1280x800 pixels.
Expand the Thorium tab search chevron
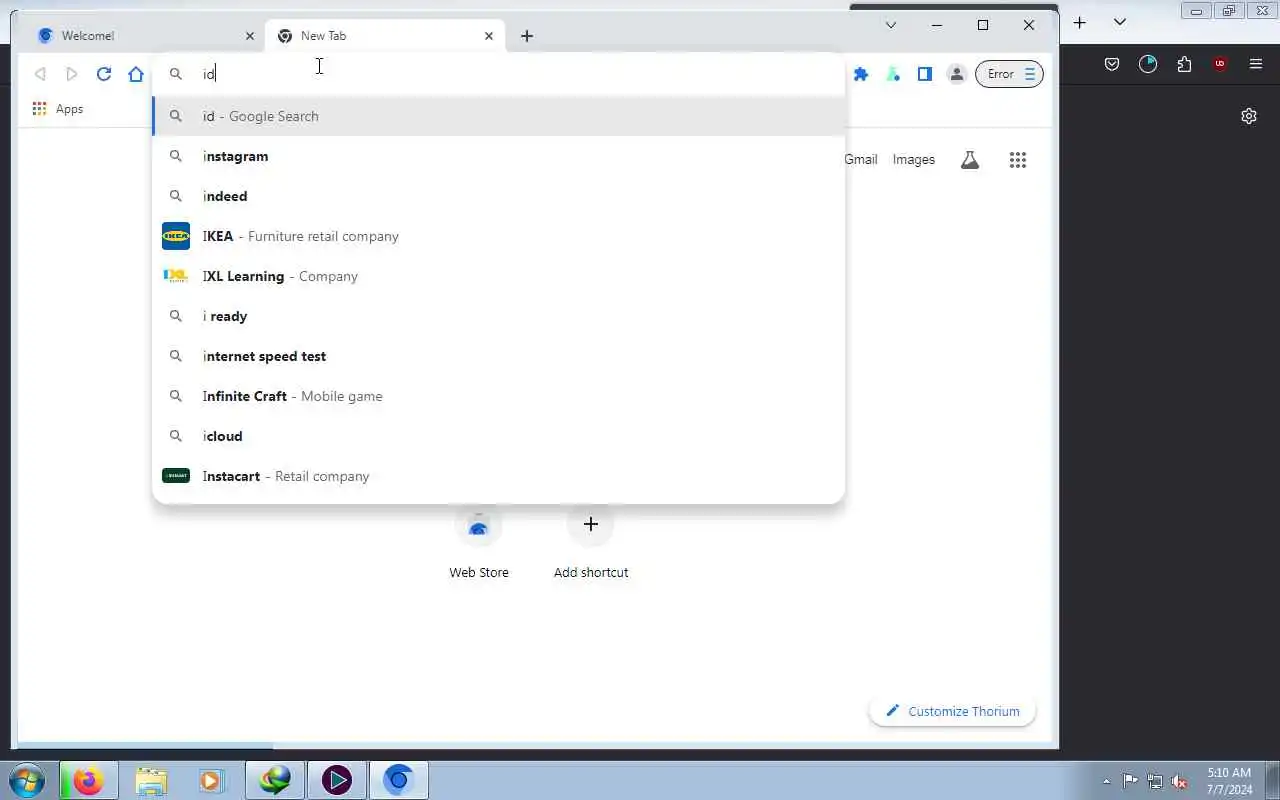tap(891, 25)
